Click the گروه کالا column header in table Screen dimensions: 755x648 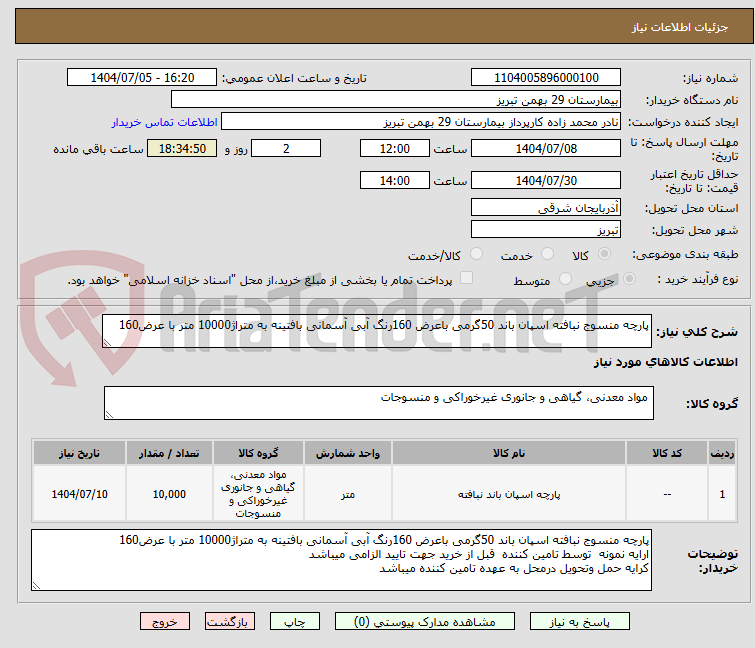(258, 453)
